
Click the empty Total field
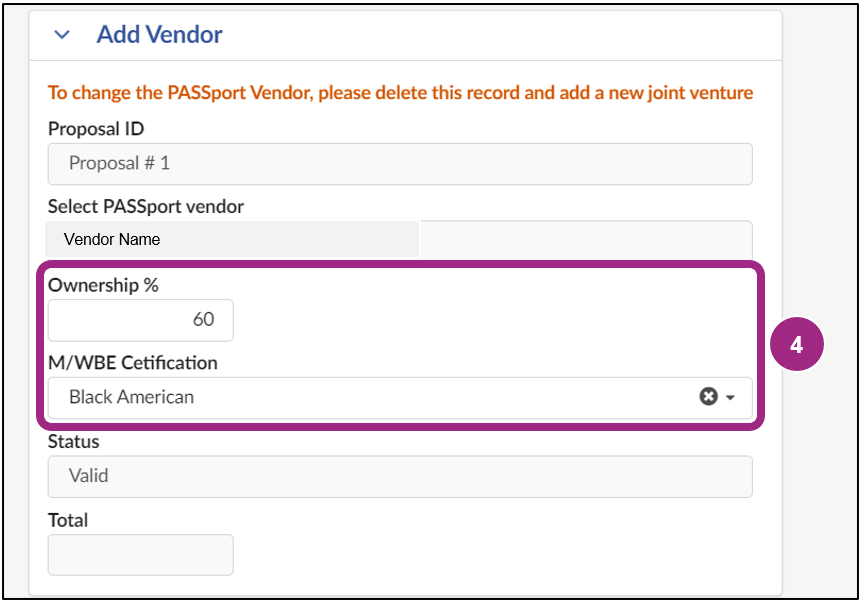tap(140, 554)
